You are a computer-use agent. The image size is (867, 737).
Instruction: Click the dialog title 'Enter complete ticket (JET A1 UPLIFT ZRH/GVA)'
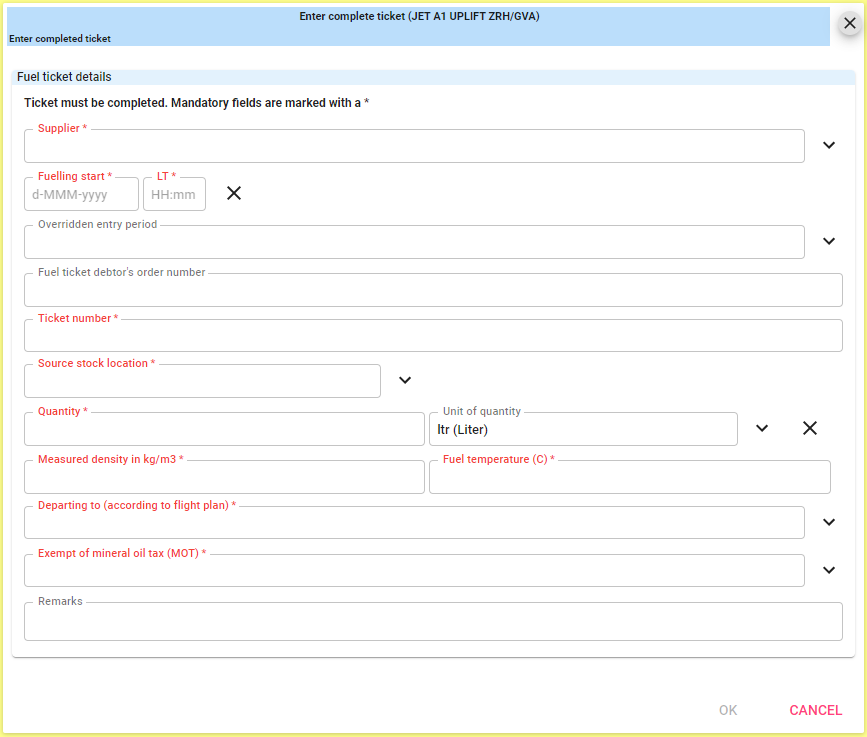(419, 16)
